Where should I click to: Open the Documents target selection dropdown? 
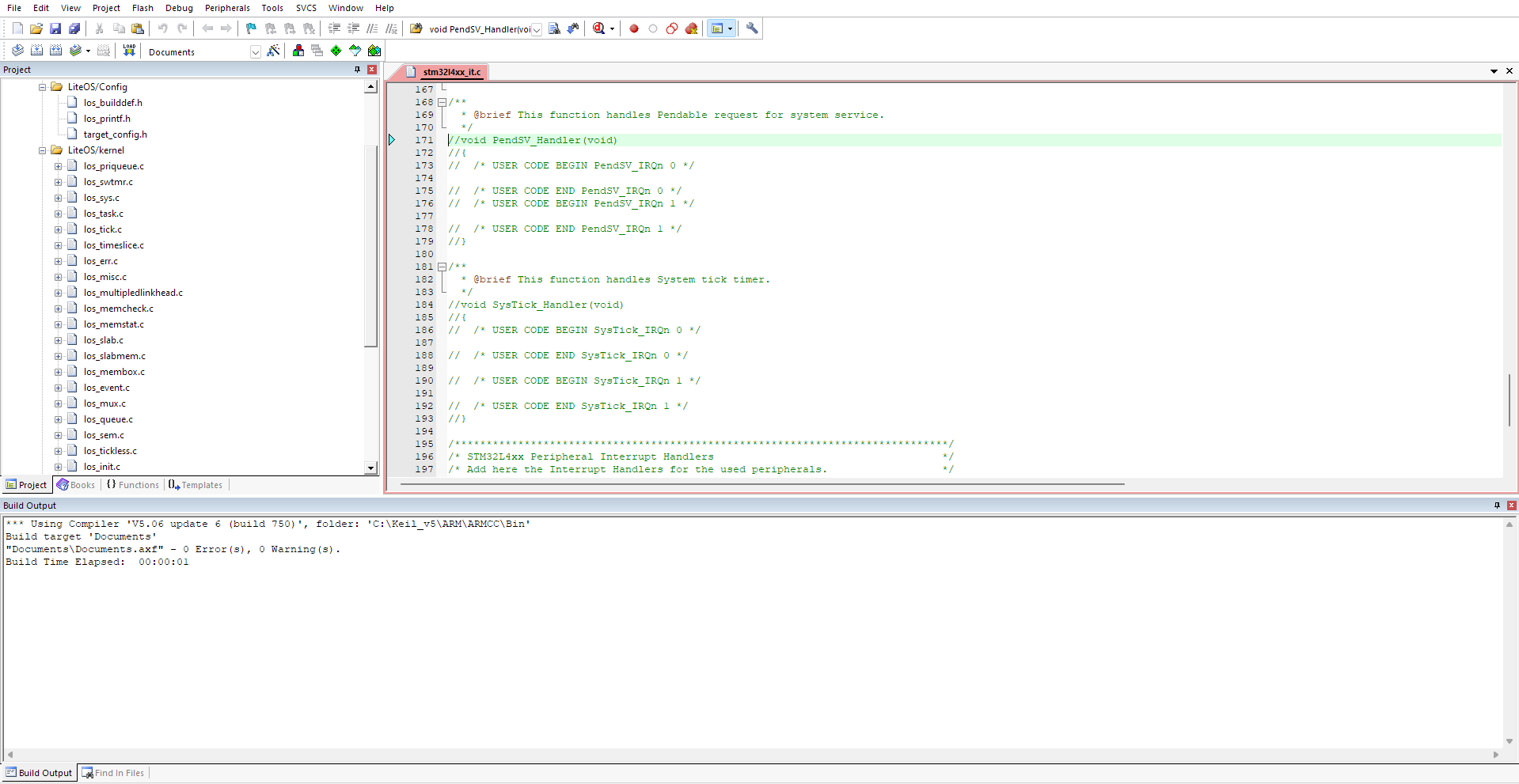click(255, 52)
